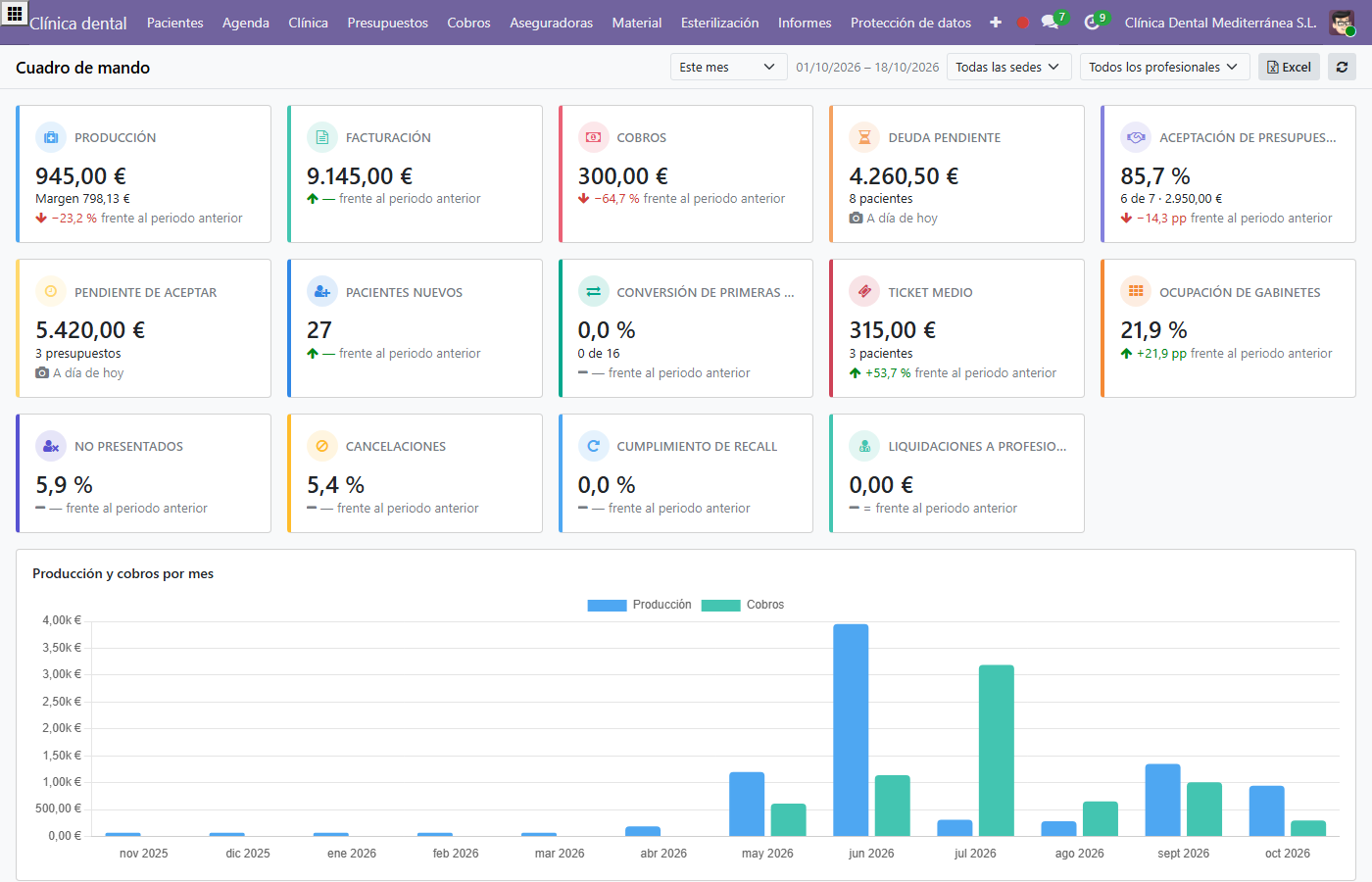The height and width of the screenshot is (882, 1372).
Task: Click the jun 2026 Producción bar
Action: pyautogui.click(x=851, y=730)
